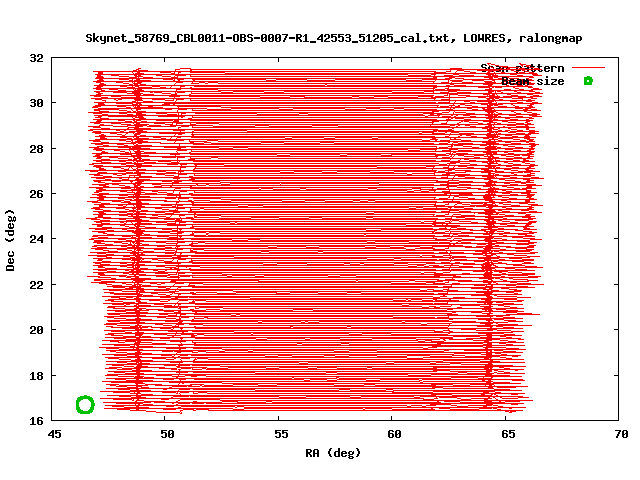Click the y-axis tick label 28
The height and width of the screenshot is (480, 640).
pyautogui.click(x=36, y=149)
